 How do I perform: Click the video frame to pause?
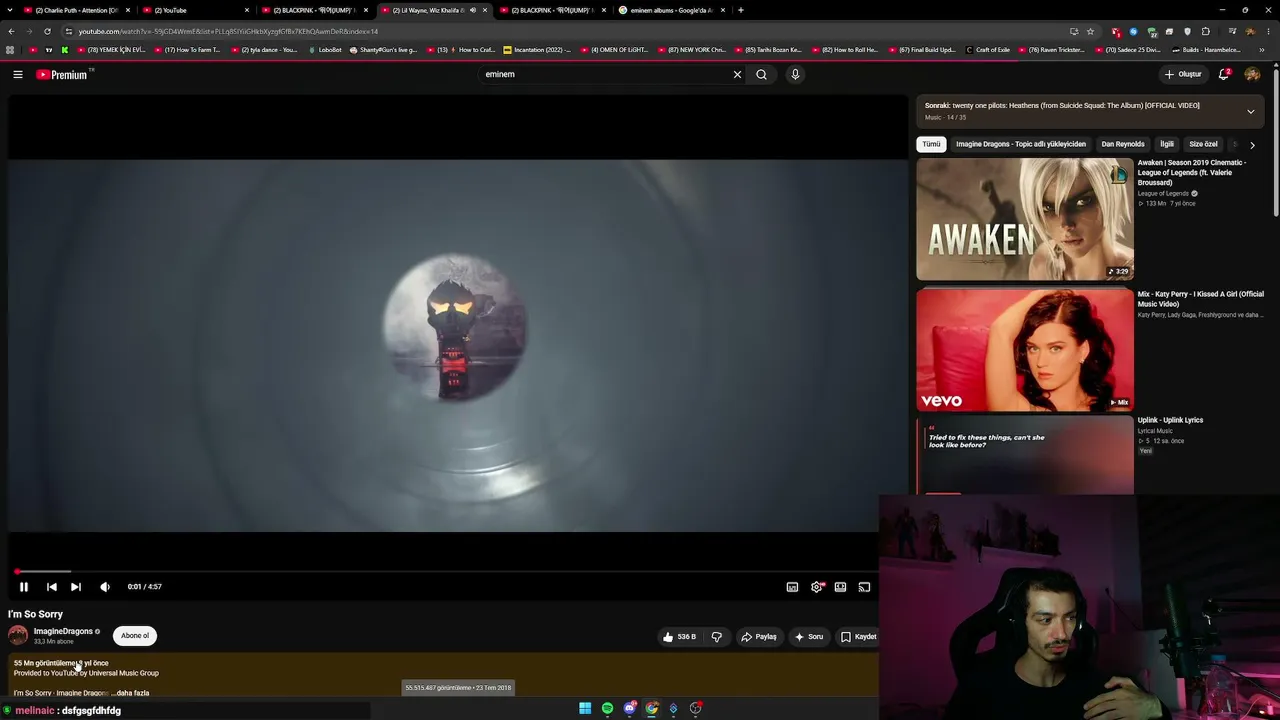(x=457, y=345)
